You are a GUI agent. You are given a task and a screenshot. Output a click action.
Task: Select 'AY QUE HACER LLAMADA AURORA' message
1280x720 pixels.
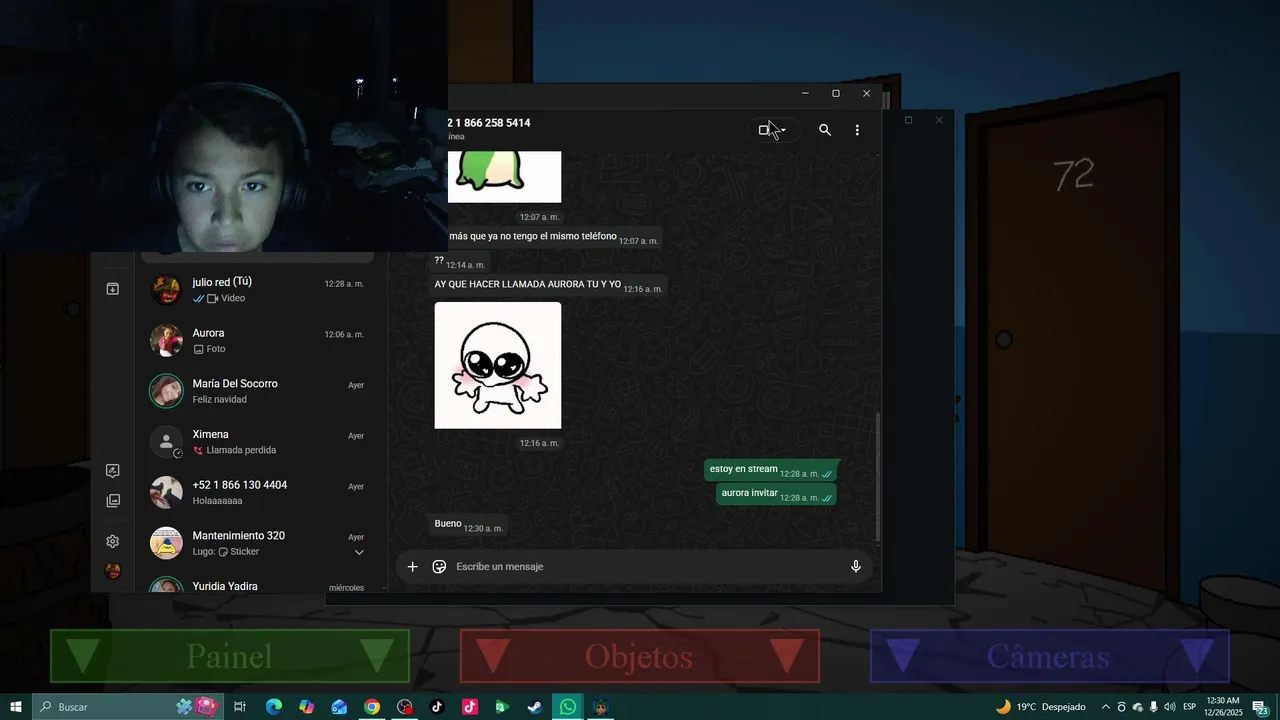click(x=548, y=285)
